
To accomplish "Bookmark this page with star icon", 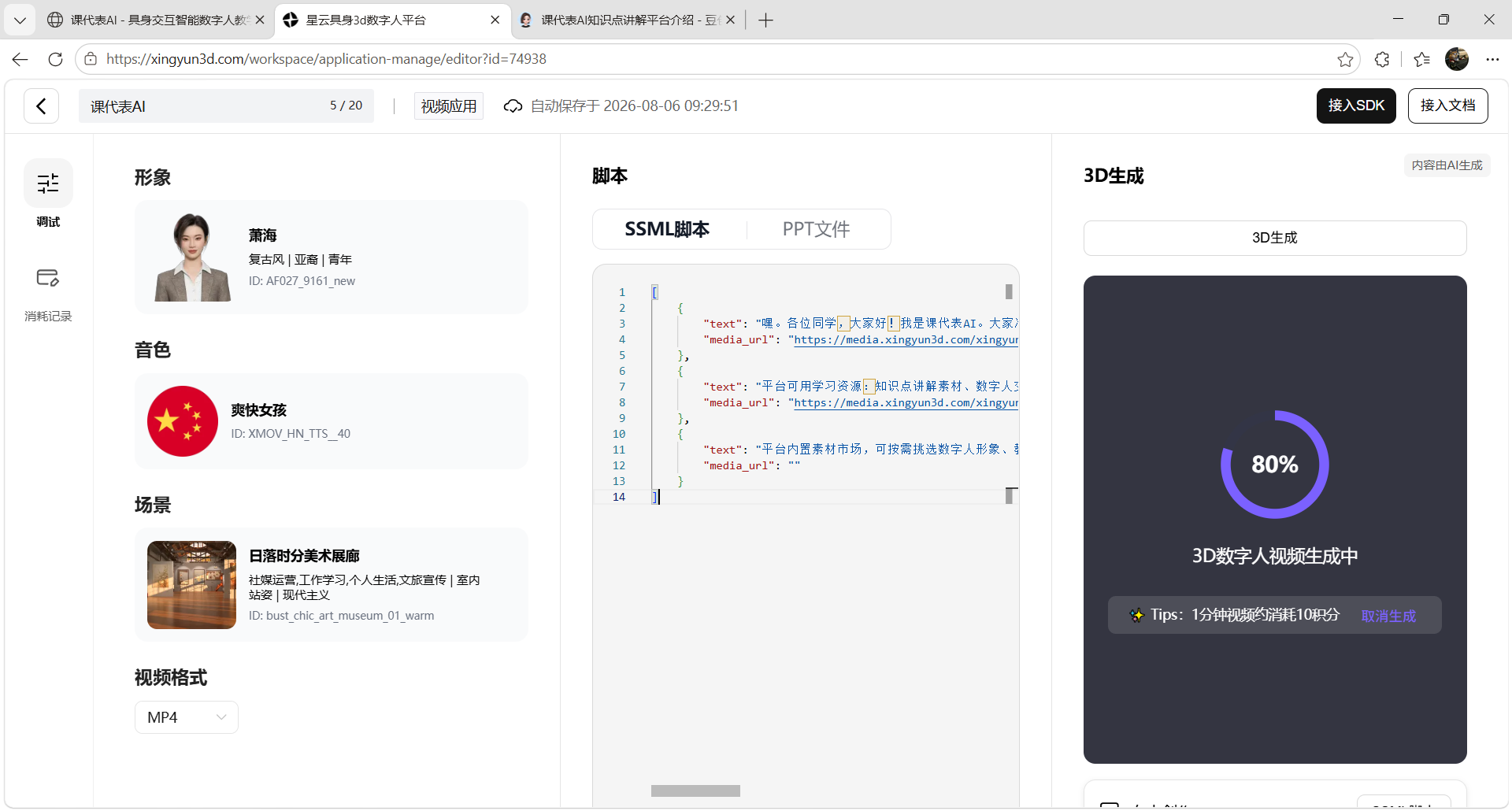I will coord(1345,59).
